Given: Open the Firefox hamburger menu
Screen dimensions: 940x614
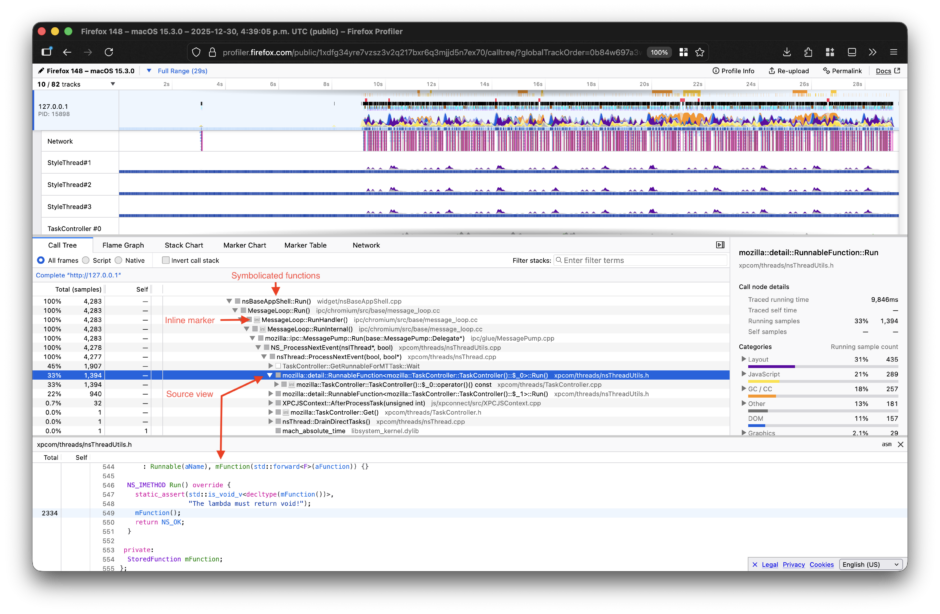Looking at the screenshot, I should point(893,52).
